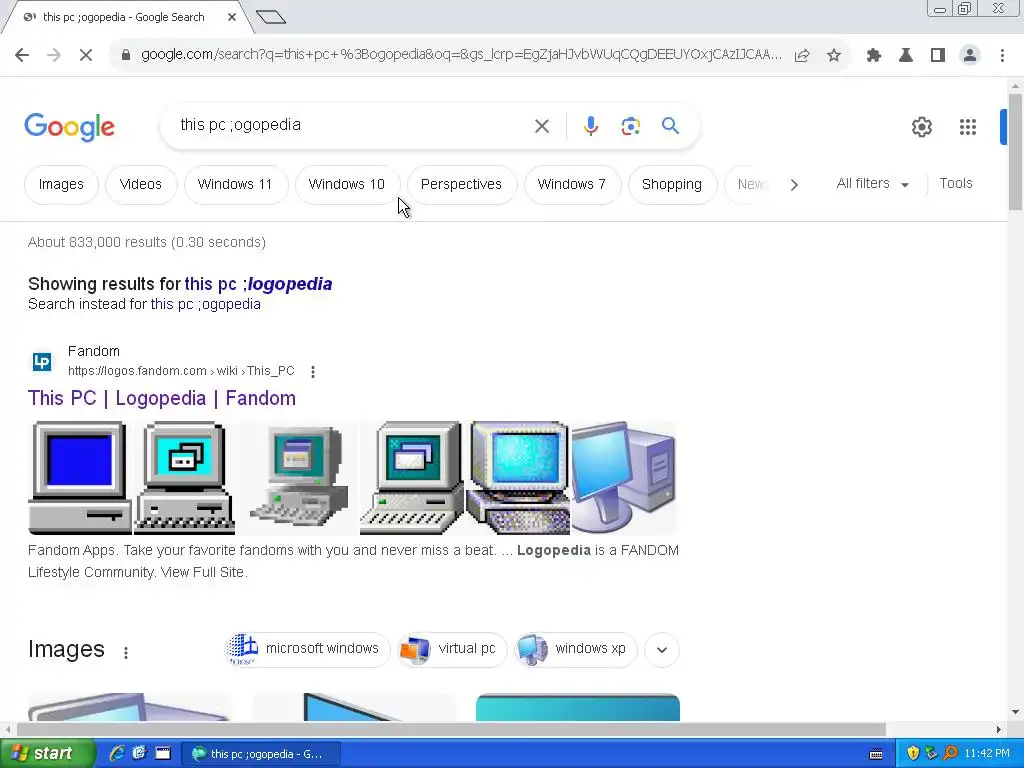Open the cyan-screen computer with window icon thumbnail
Screen dimensions: 1024x768
click(x=185, y=478)
